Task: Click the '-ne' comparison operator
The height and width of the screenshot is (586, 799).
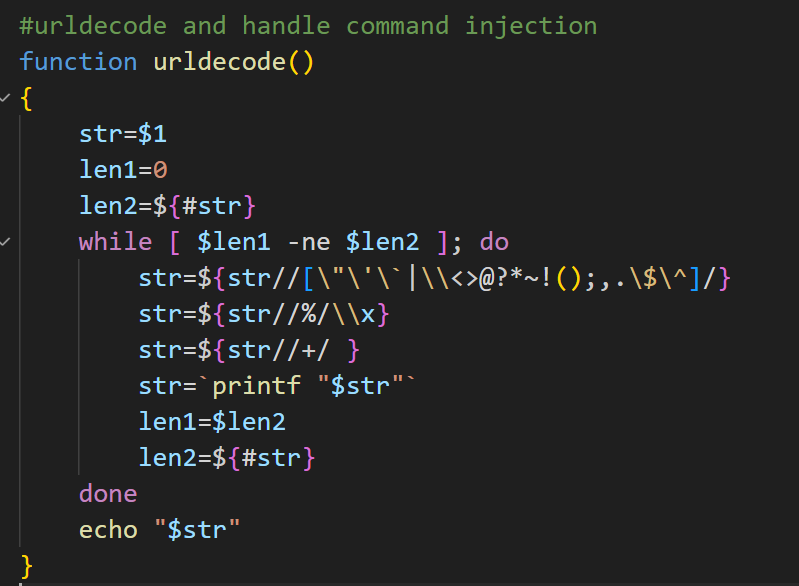Action: (x=307, y=242)
